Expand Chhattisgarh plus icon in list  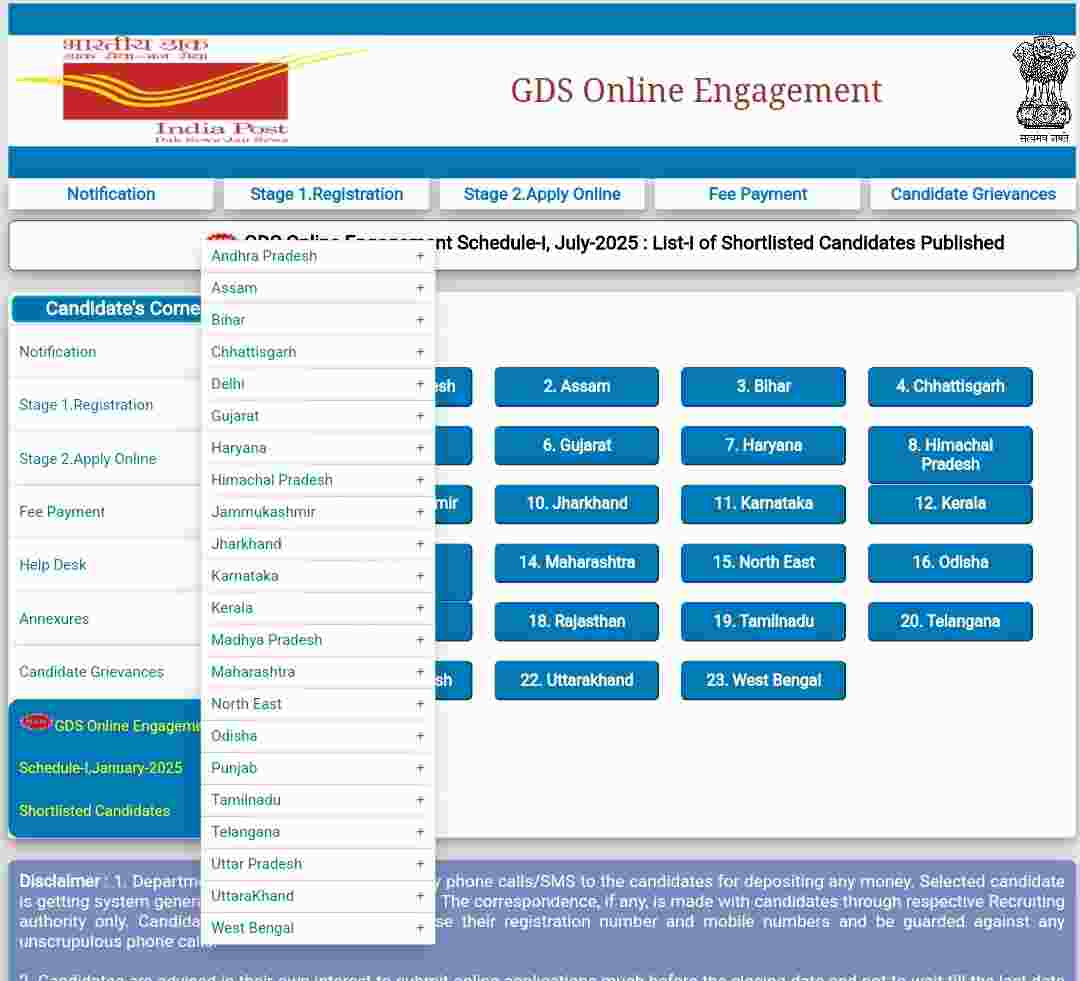(419, 353)
